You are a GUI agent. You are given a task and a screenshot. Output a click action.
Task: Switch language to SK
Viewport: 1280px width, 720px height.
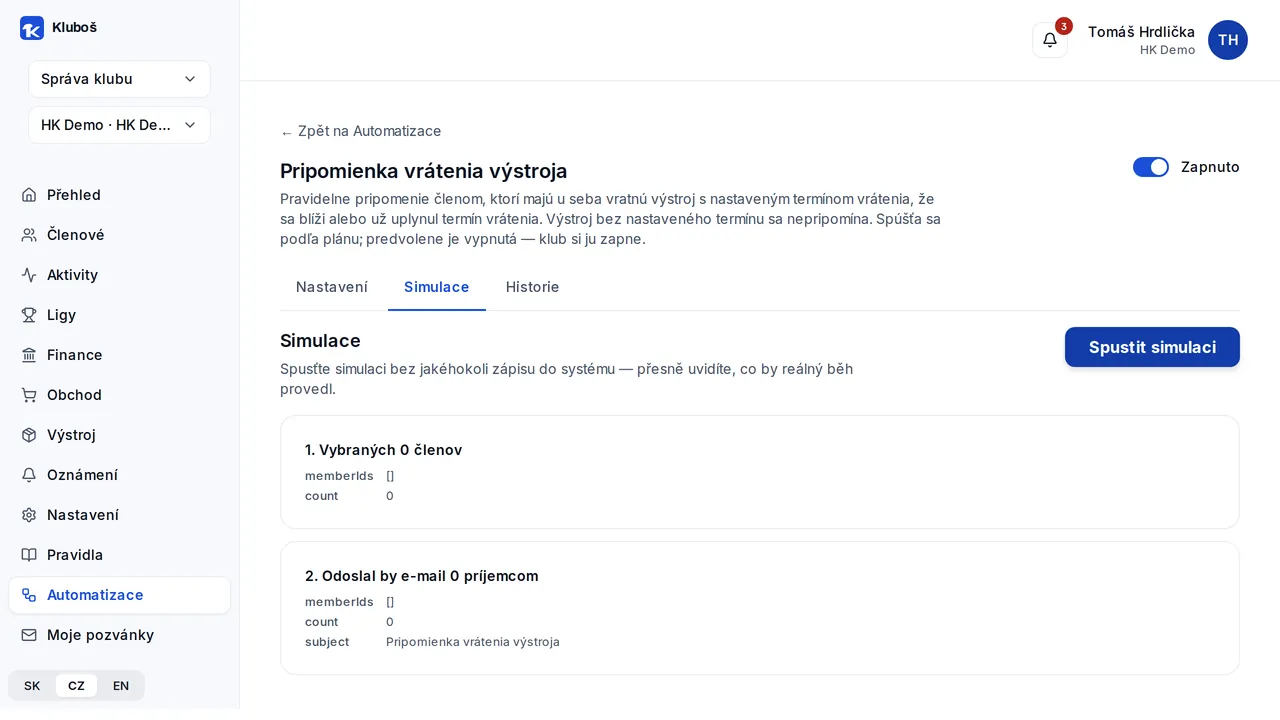tap(32, 686)
